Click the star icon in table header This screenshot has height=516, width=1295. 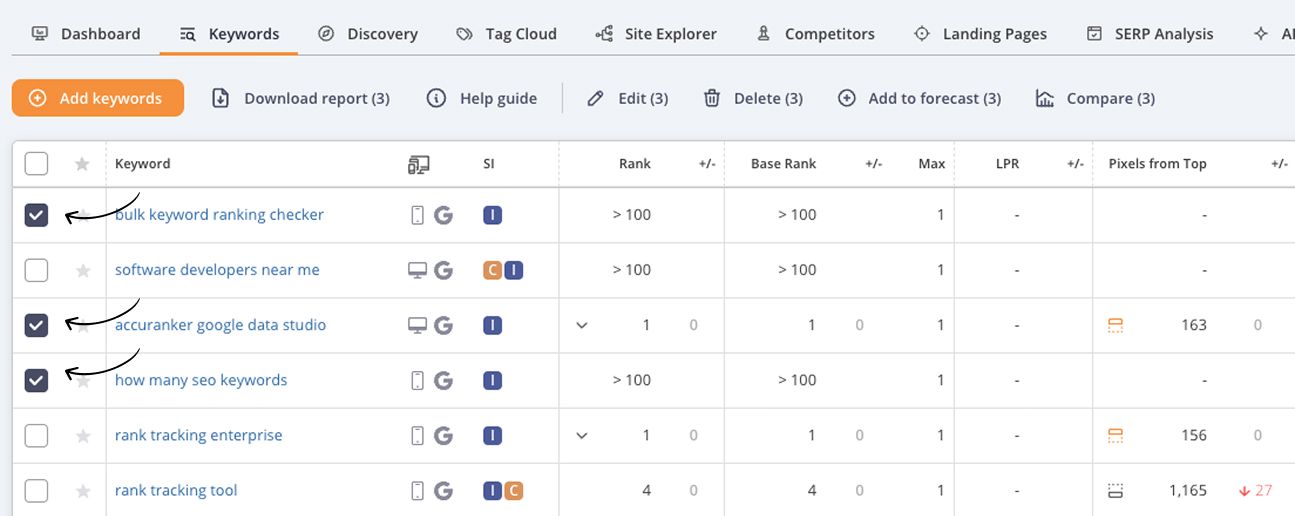[83, 164]
